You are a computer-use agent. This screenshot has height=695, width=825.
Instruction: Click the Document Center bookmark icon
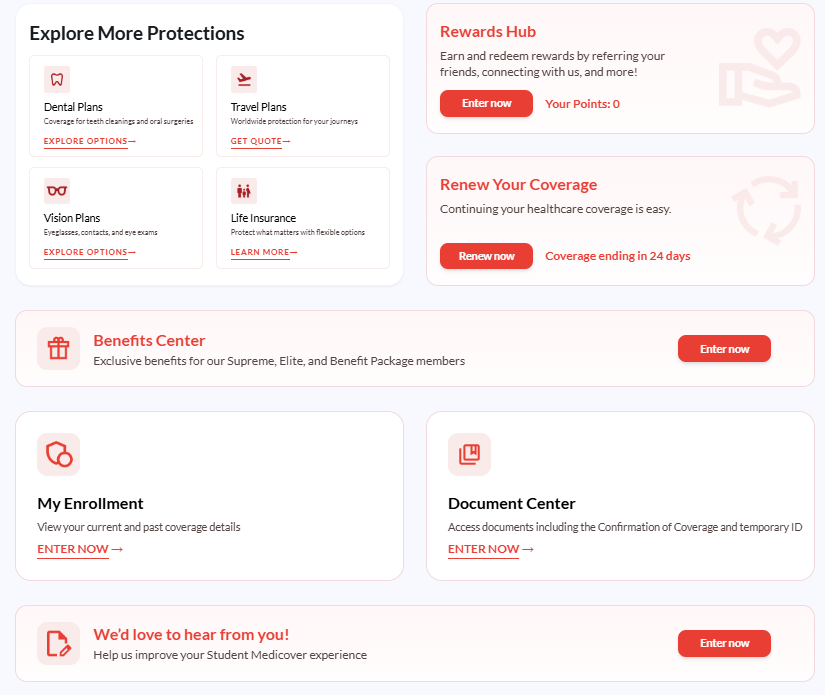point(469,454)
